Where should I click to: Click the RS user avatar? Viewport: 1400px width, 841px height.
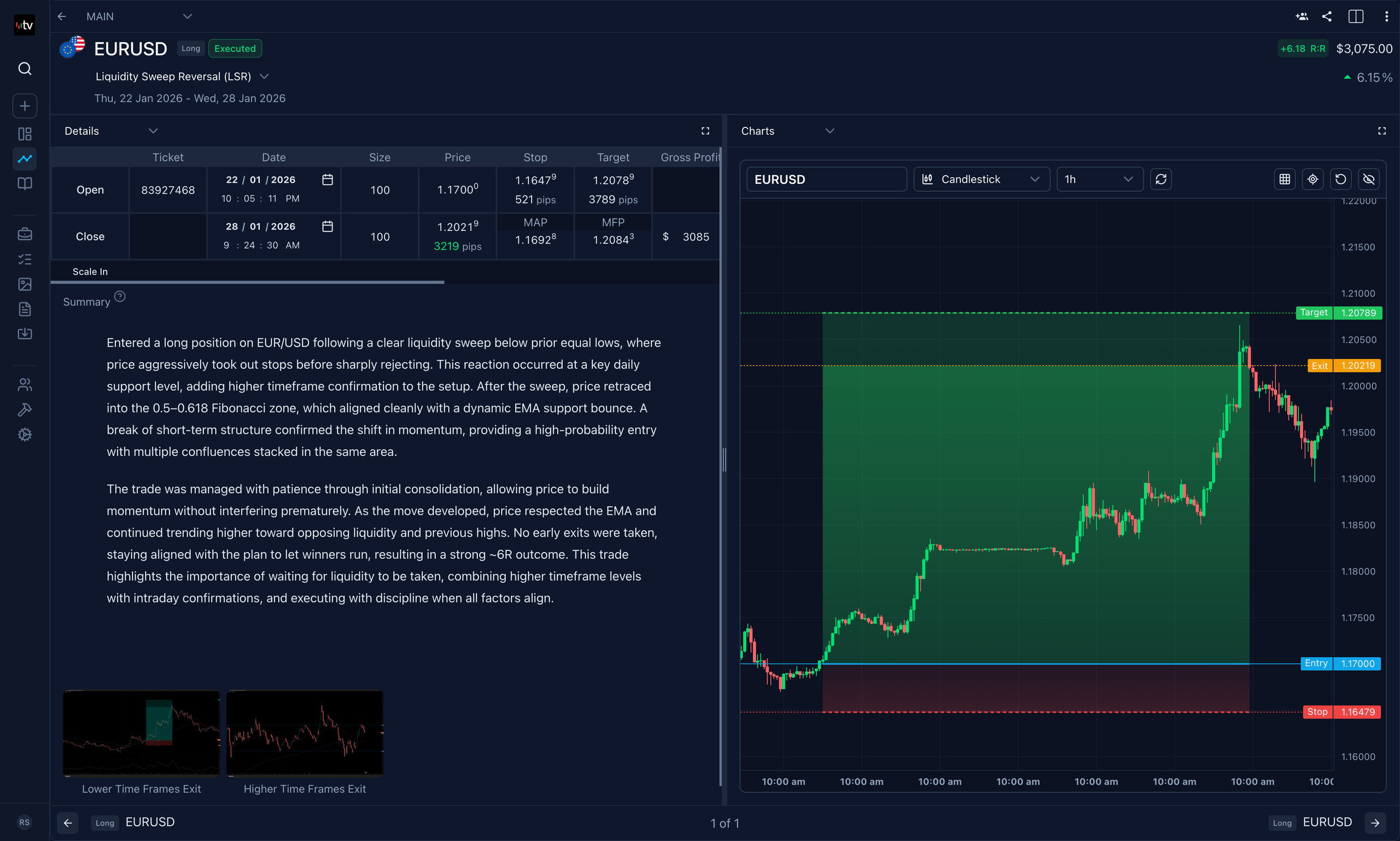click(x=25, y=822)
